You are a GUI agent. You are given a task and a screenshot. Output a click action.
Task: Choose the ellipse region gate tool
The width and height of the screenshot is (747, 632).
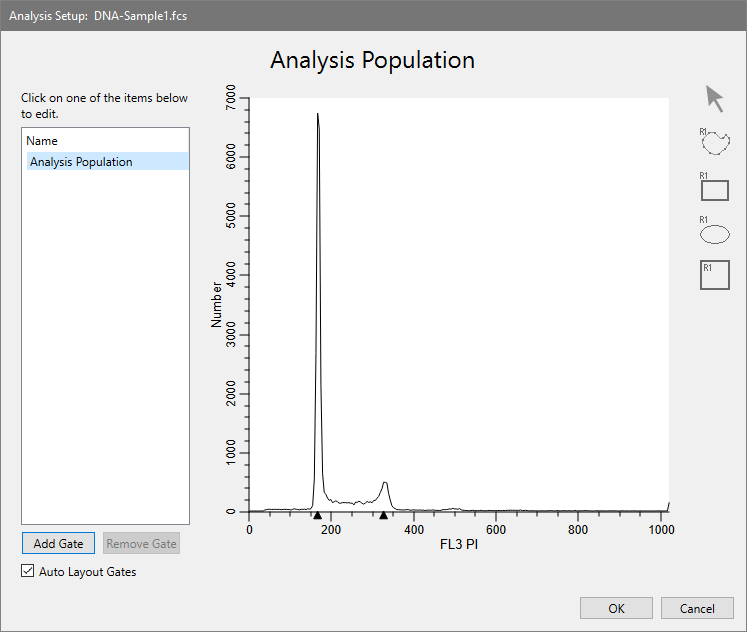click(714, 231)
